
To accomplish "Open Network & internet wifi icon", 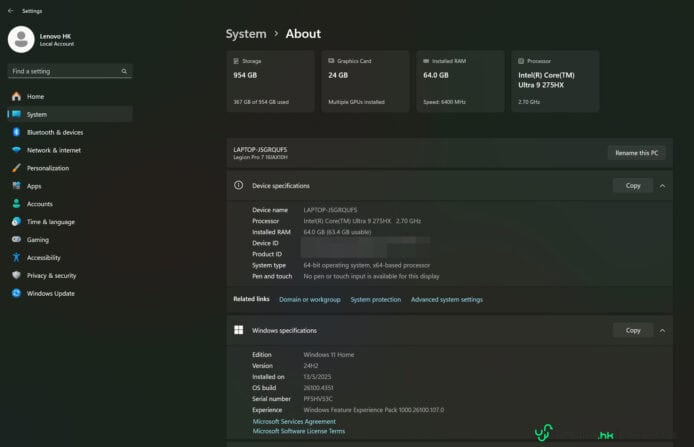I will [16, 150].
